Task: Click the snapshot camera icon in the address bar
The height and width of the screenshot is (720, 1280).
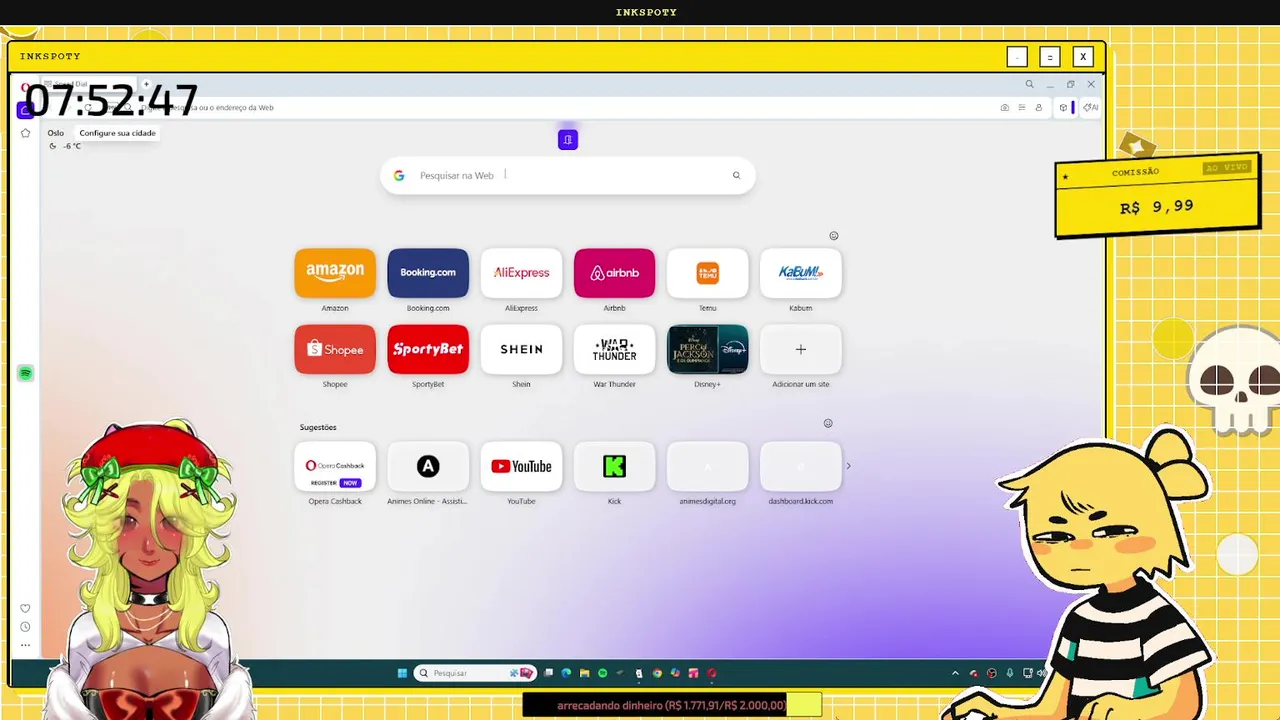Action: (1005, 107)
